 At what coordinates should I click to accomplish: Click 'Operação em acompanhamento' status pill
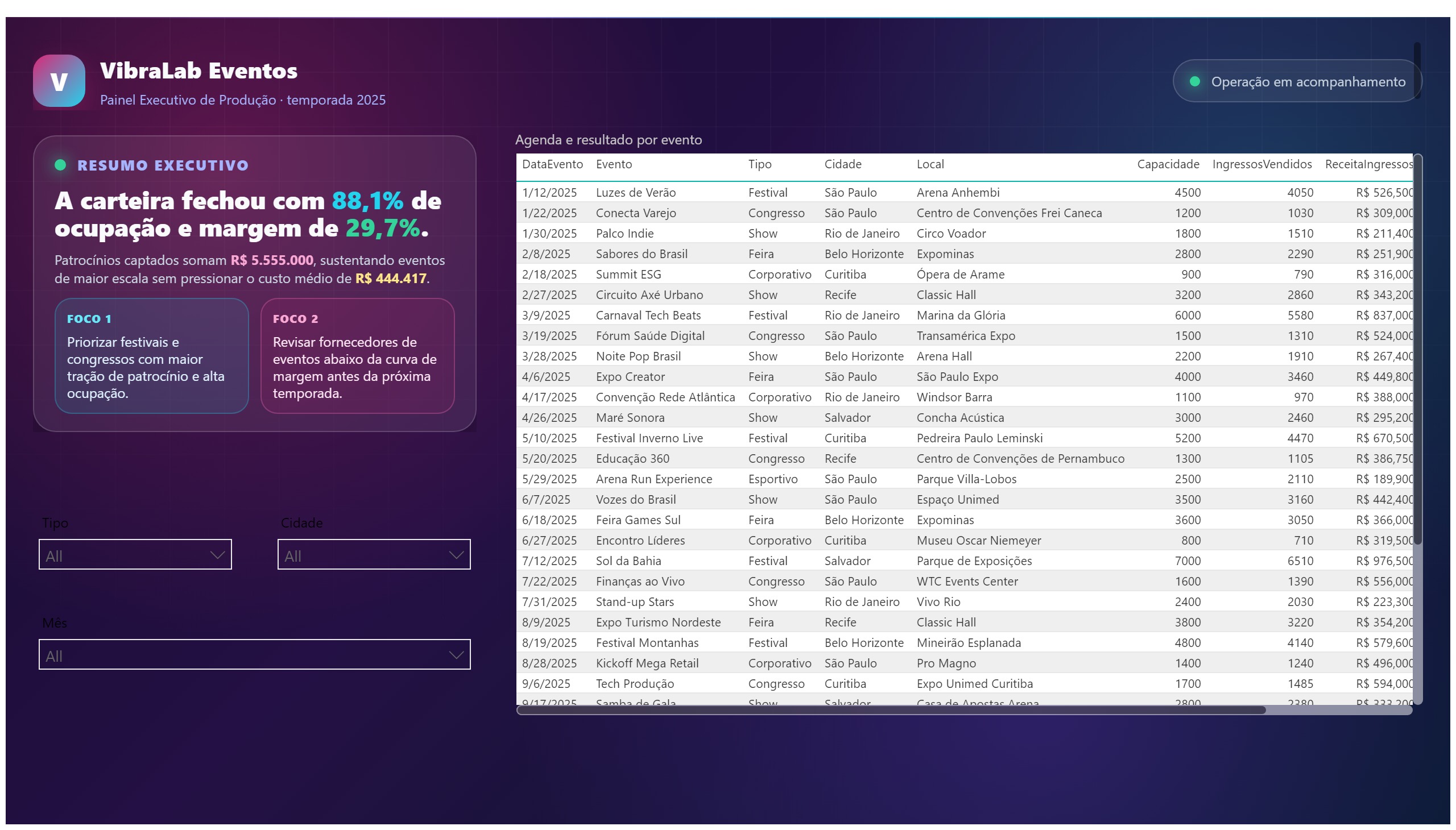coord(1296,81)
